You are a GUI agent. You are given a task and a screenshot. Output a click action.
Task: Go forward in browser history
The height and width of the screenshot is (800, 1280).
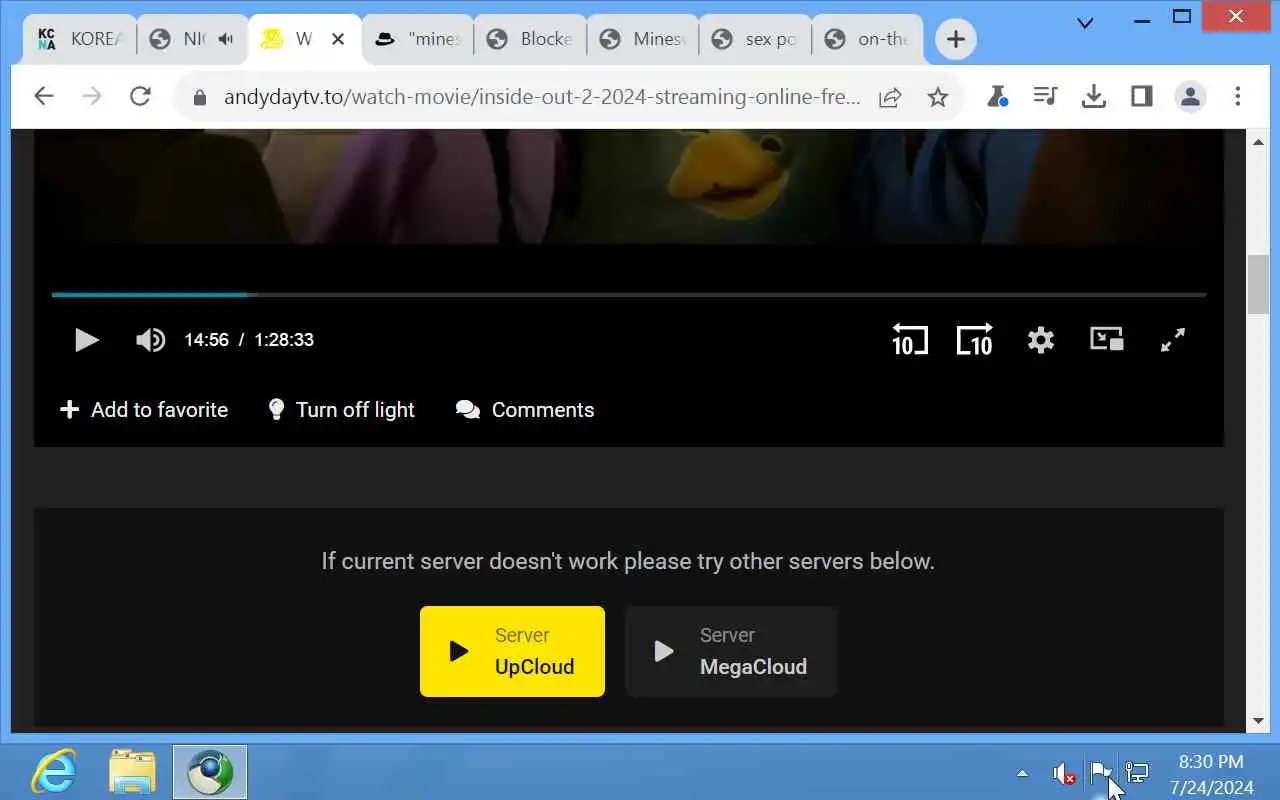pos(92,97)
